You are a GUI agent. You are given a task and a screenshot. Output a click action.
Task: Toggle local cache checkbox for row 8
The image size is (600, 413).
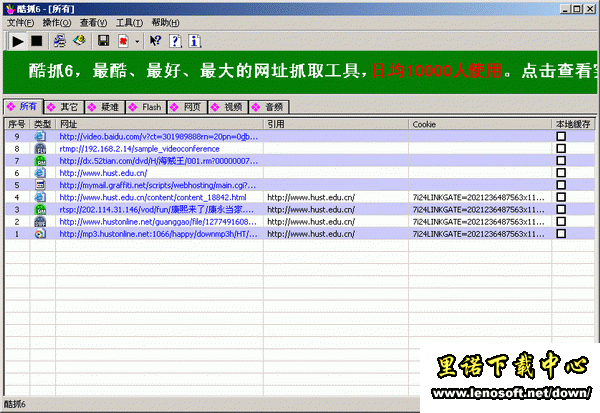[561, 149]
